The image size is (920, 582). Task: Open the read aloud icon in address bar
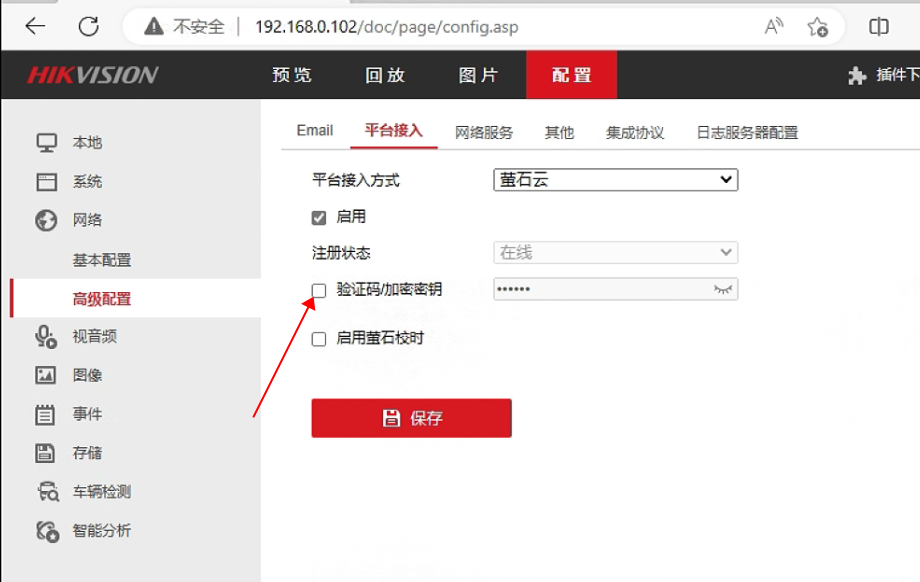[x=774, y=26]
